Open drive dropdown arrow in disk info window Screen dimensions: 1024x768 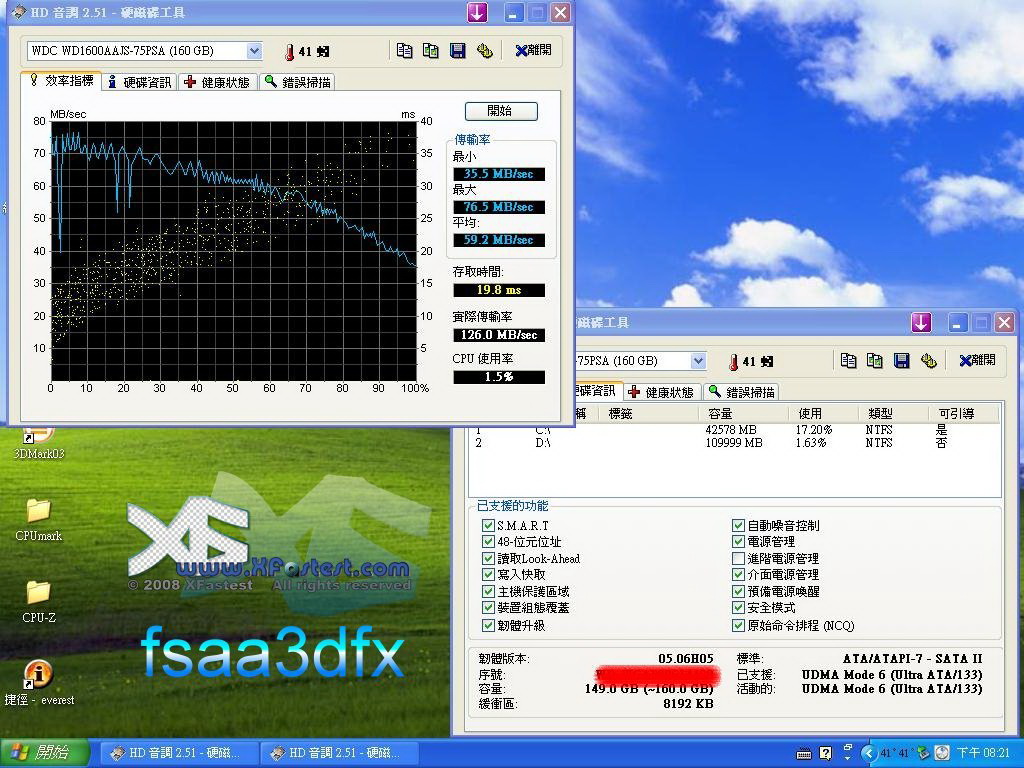point(698,361)
